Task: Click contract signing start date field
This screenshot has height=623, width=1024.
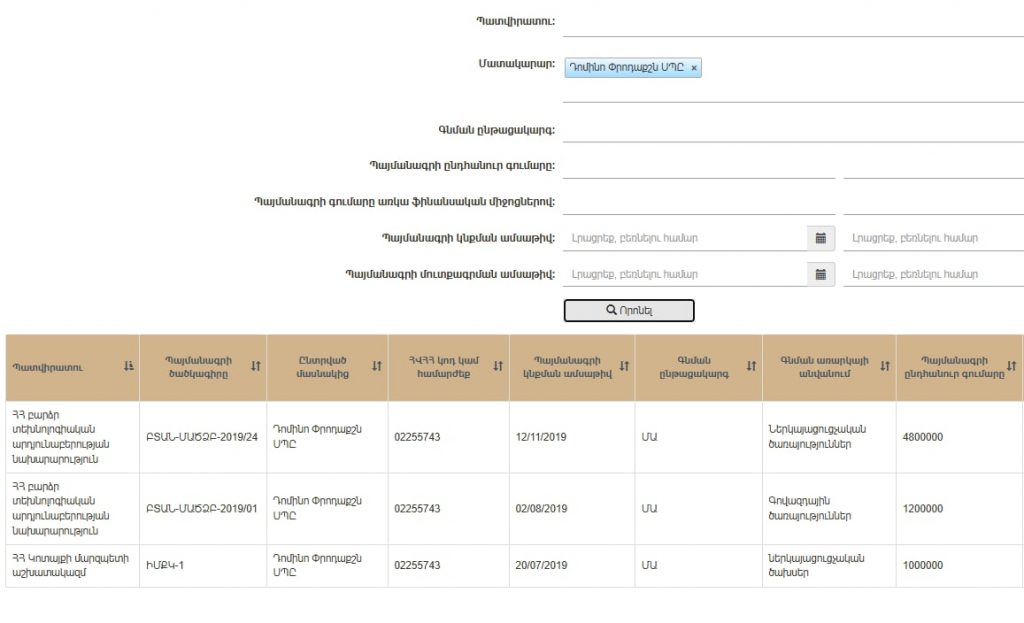Action: pyautogui.click(x=684, y=238)
